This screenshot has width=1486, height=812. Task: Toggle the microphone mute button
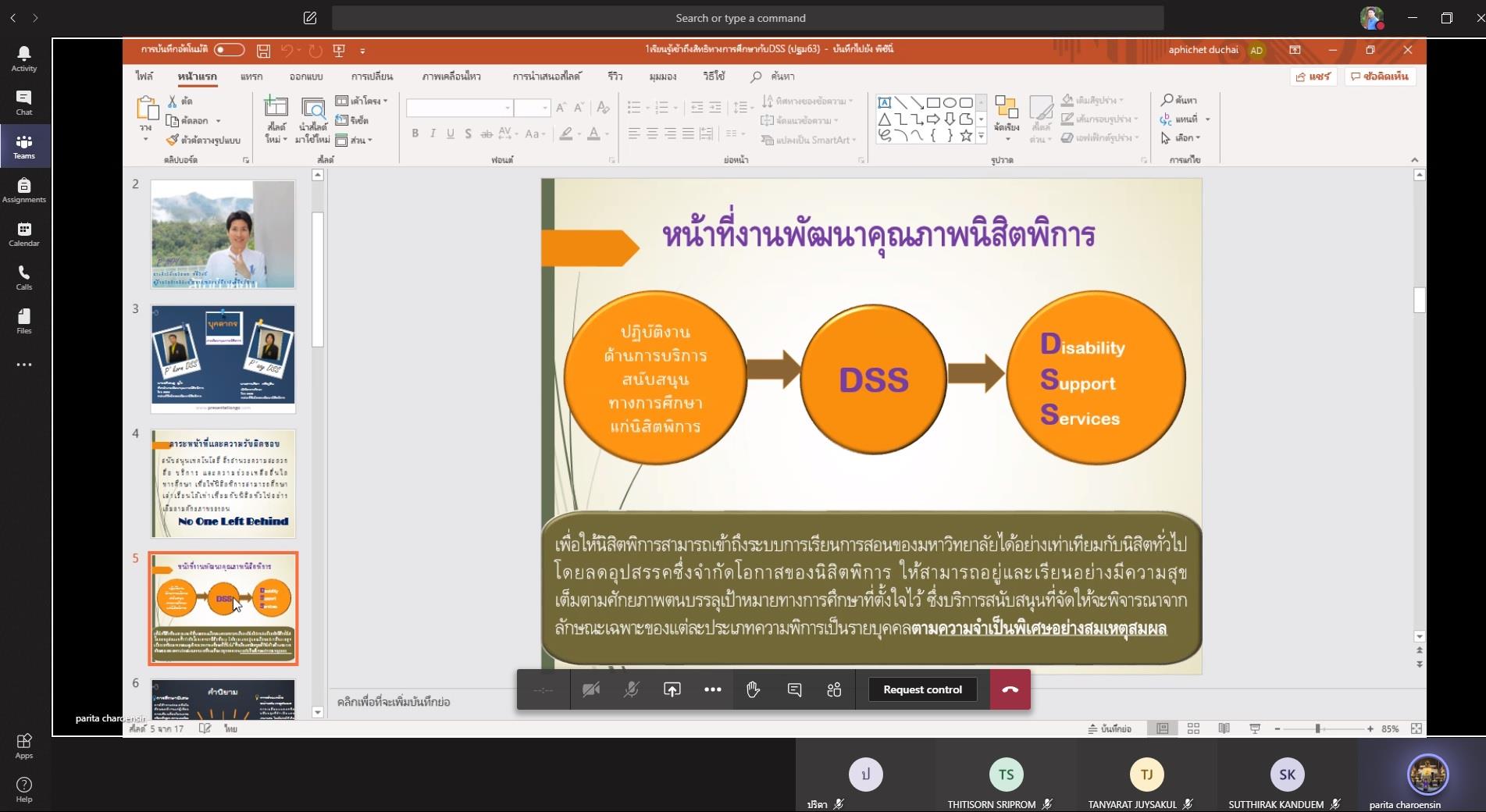631,689
